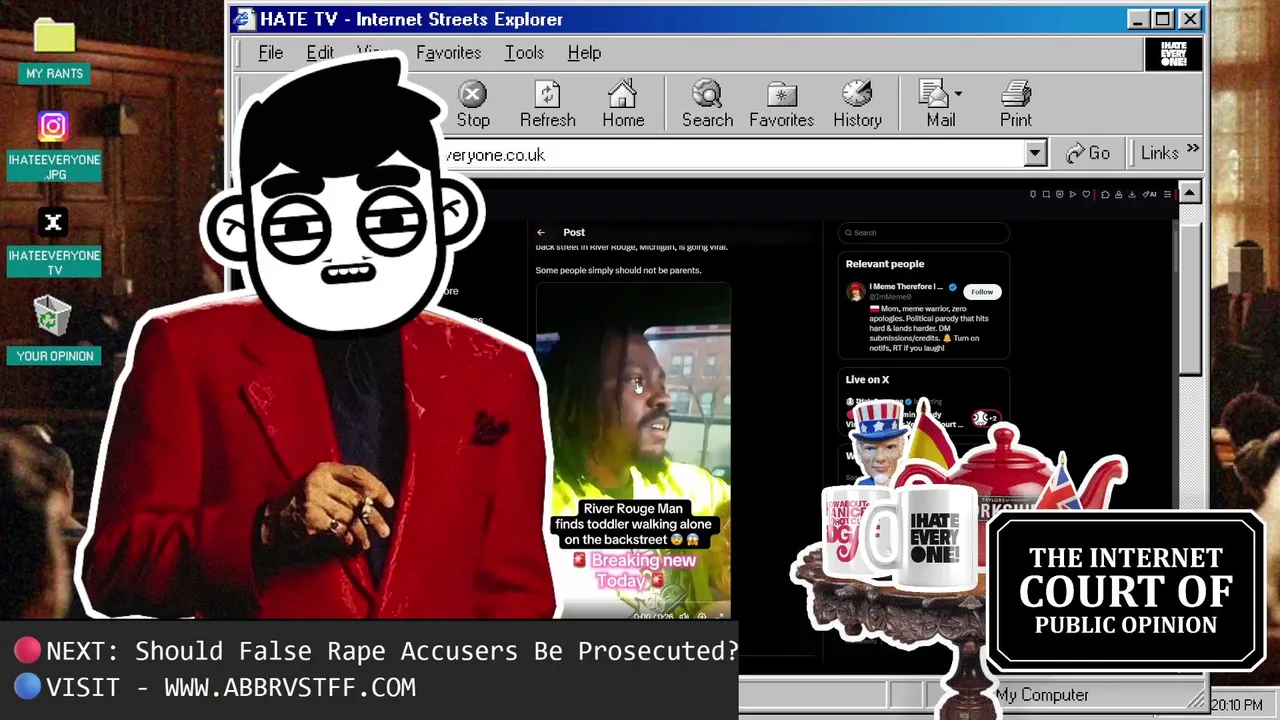This screenshot has height=720, width=1280.
Task: Open History from the browser toolbar
Action: click(x=857, y=105)
